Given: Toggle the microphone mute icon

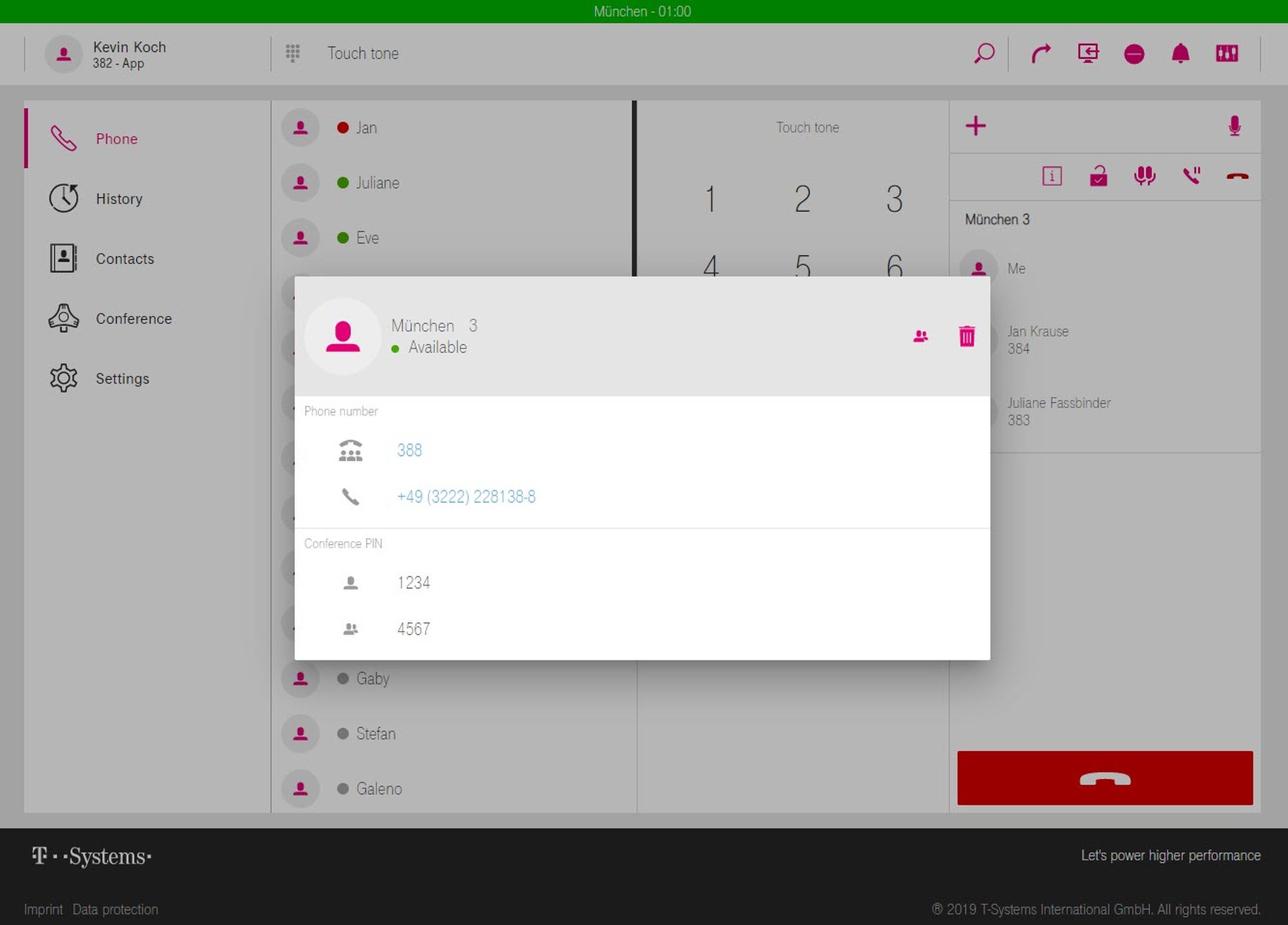Looking at the screenshot, I should [1234, 126].
